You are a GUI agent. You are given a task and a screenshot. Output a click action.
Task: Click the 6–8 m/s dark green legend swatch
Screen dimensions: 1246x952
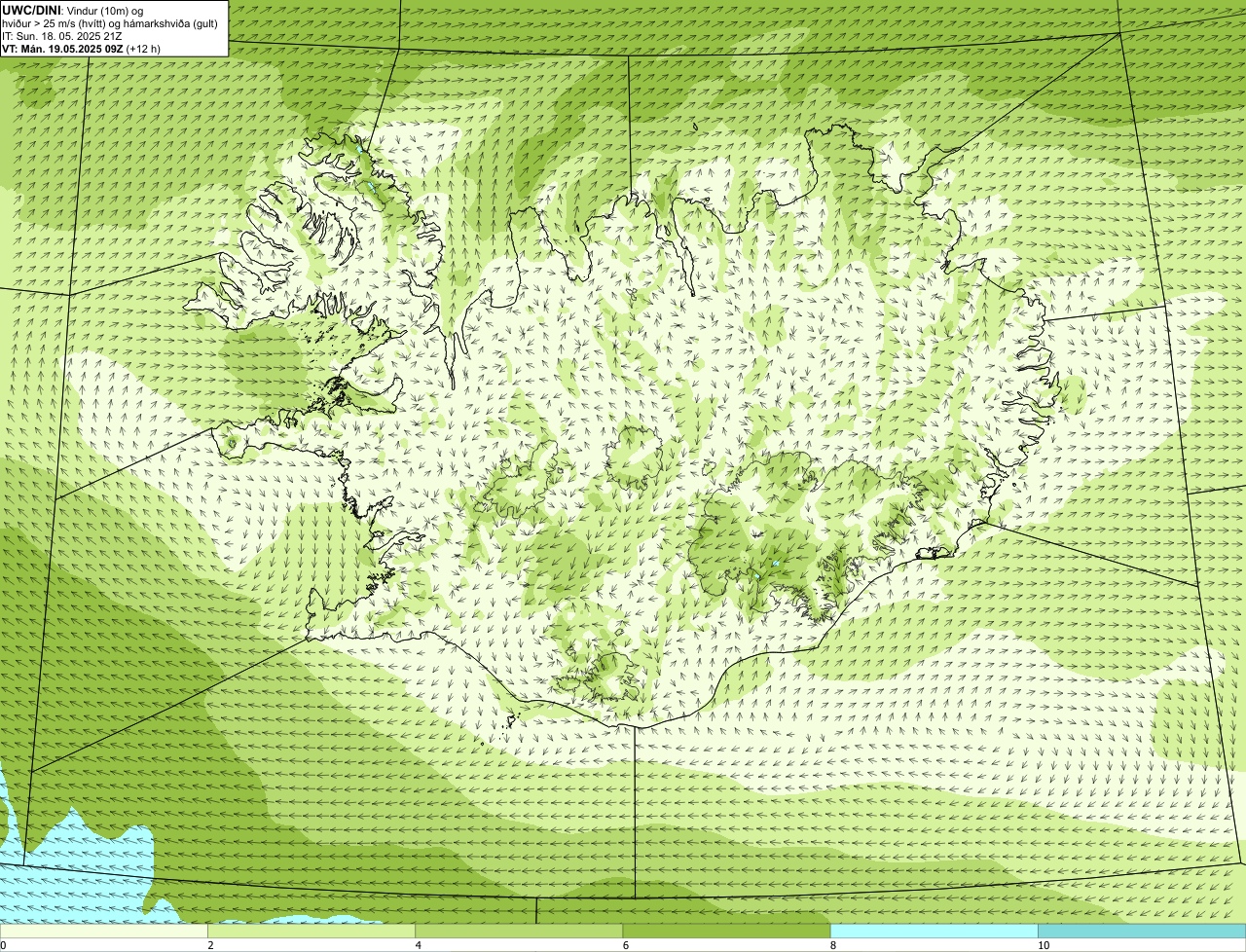click(726, 931)
